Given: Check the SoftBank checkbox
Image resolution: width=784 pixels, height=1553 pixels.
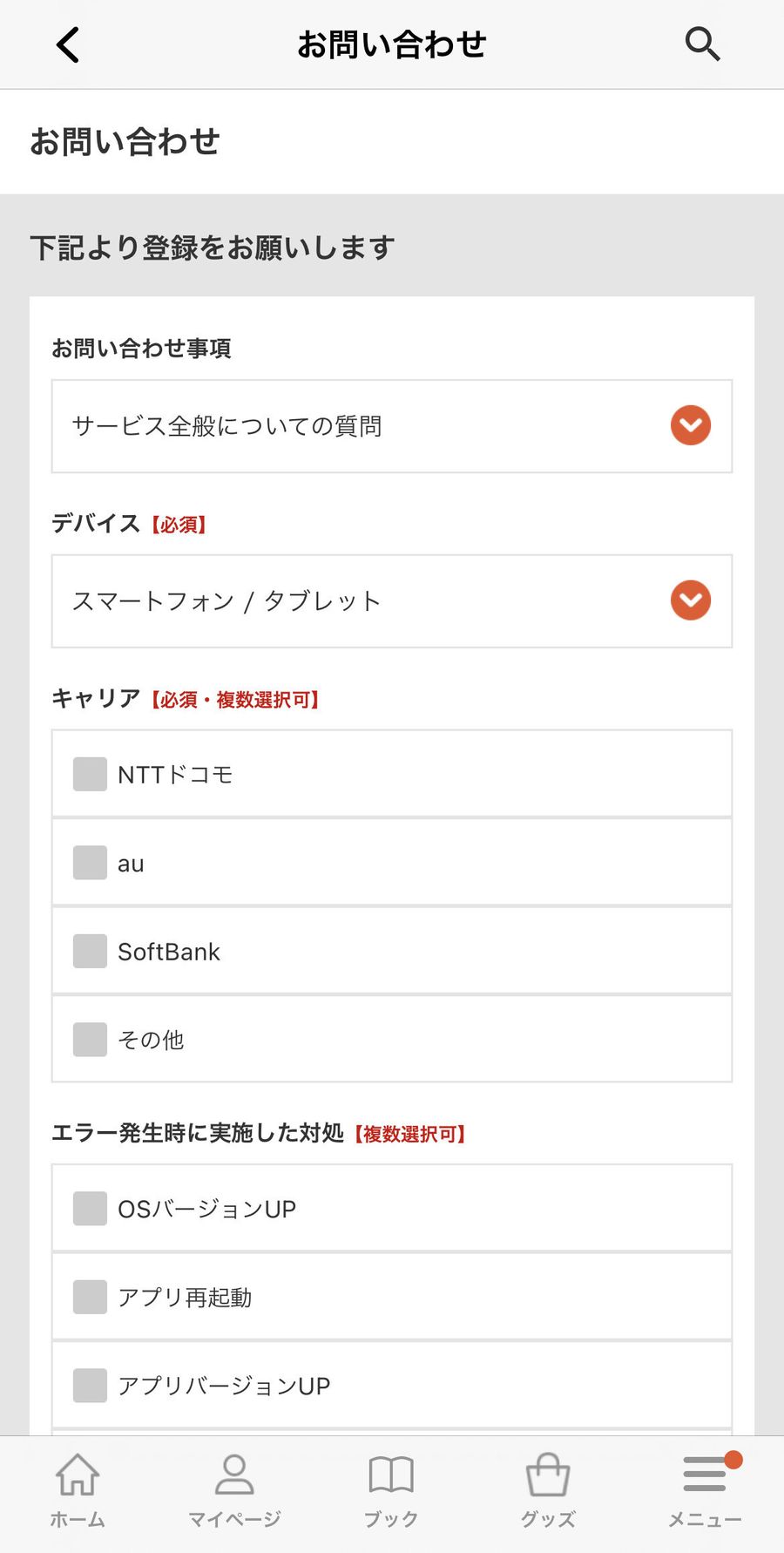Looking at the screenshot, I should [90, 951].
